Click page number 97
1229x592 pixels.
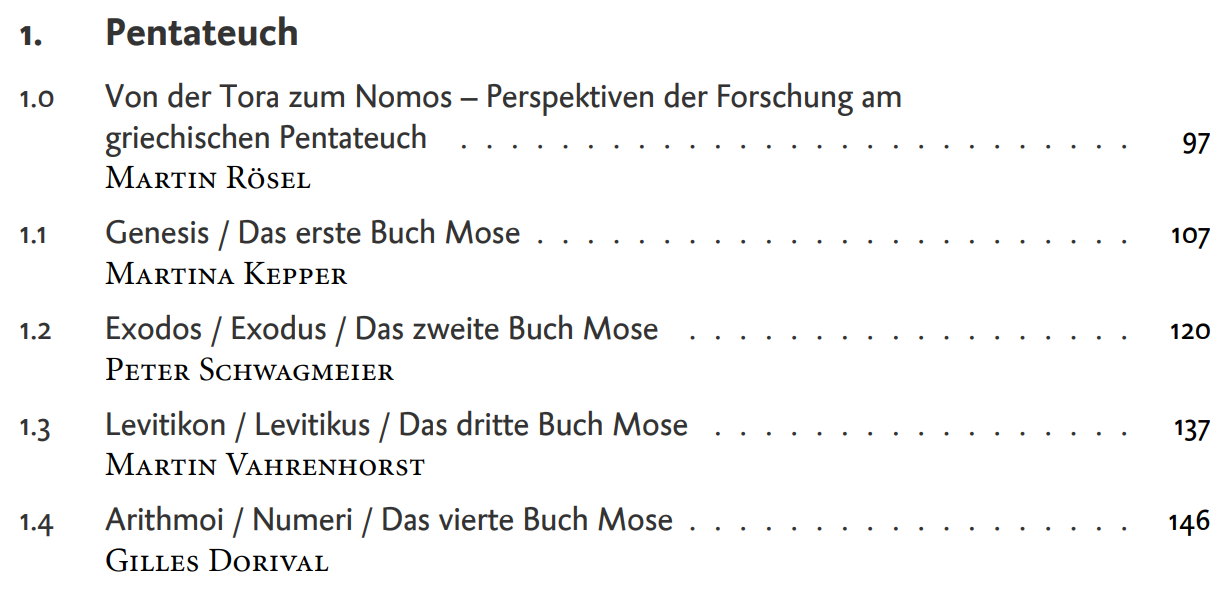[1195, 144]
